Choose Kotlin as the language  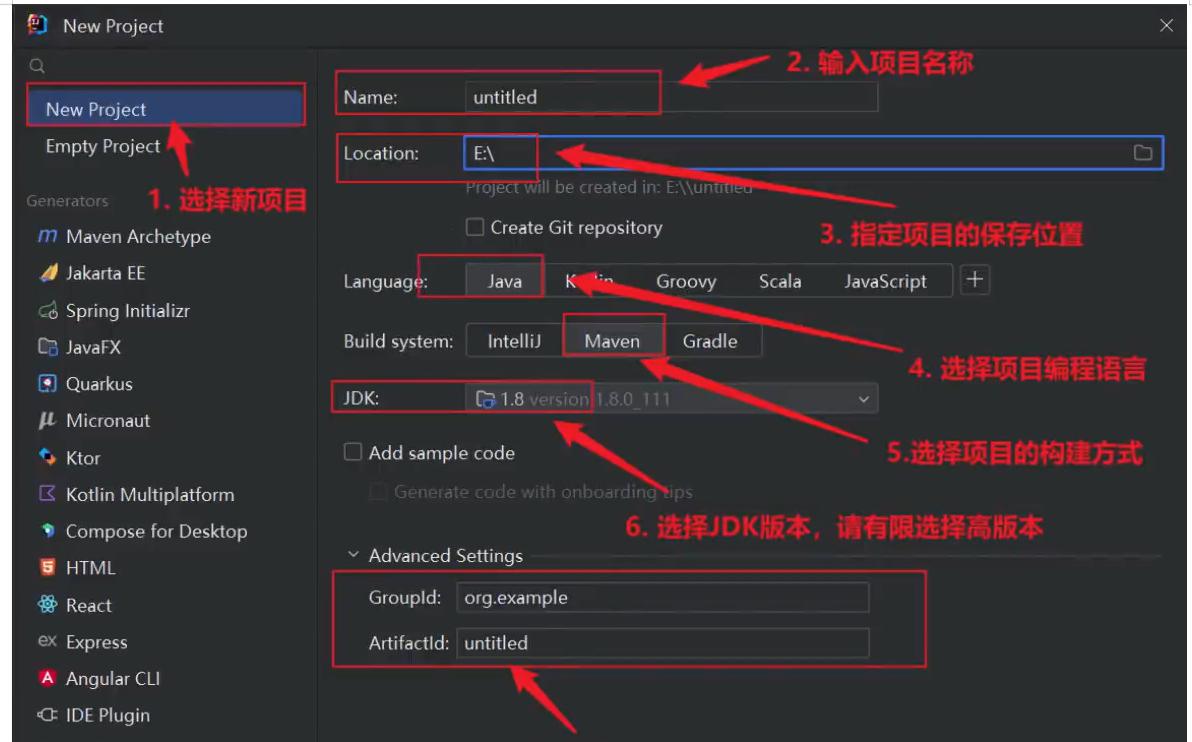(x=589, y=281)
